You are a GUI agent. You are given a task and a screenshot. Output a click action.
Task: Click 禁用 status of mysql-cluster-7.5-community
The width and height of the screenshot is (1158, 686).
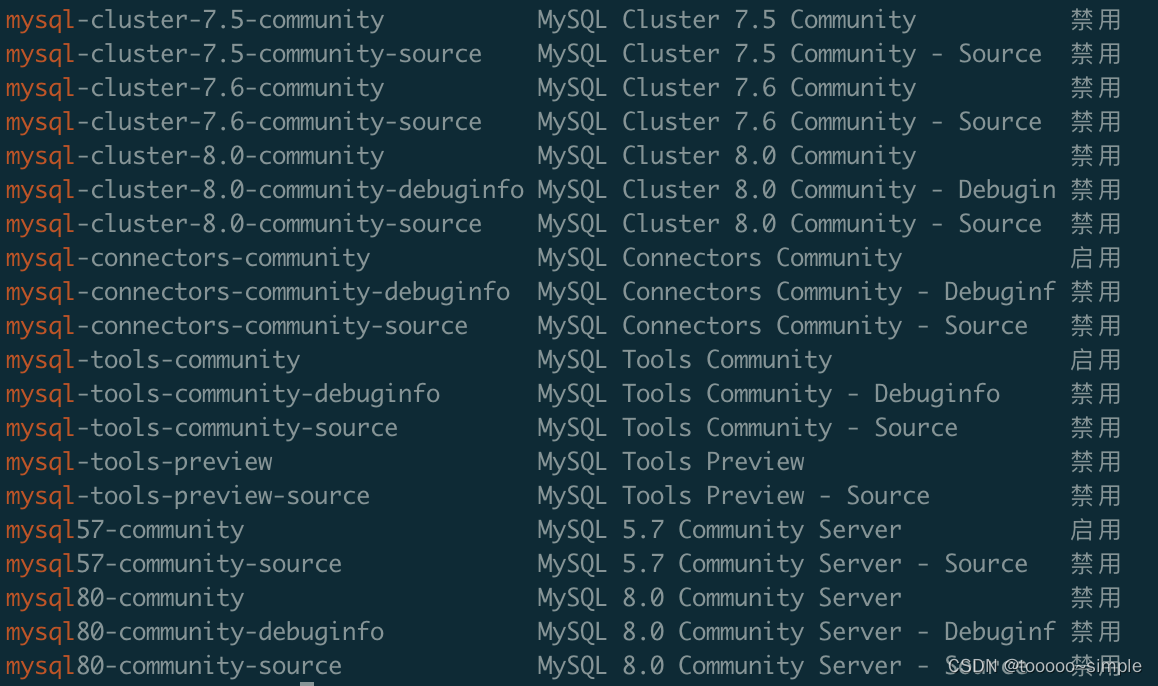1096,20
